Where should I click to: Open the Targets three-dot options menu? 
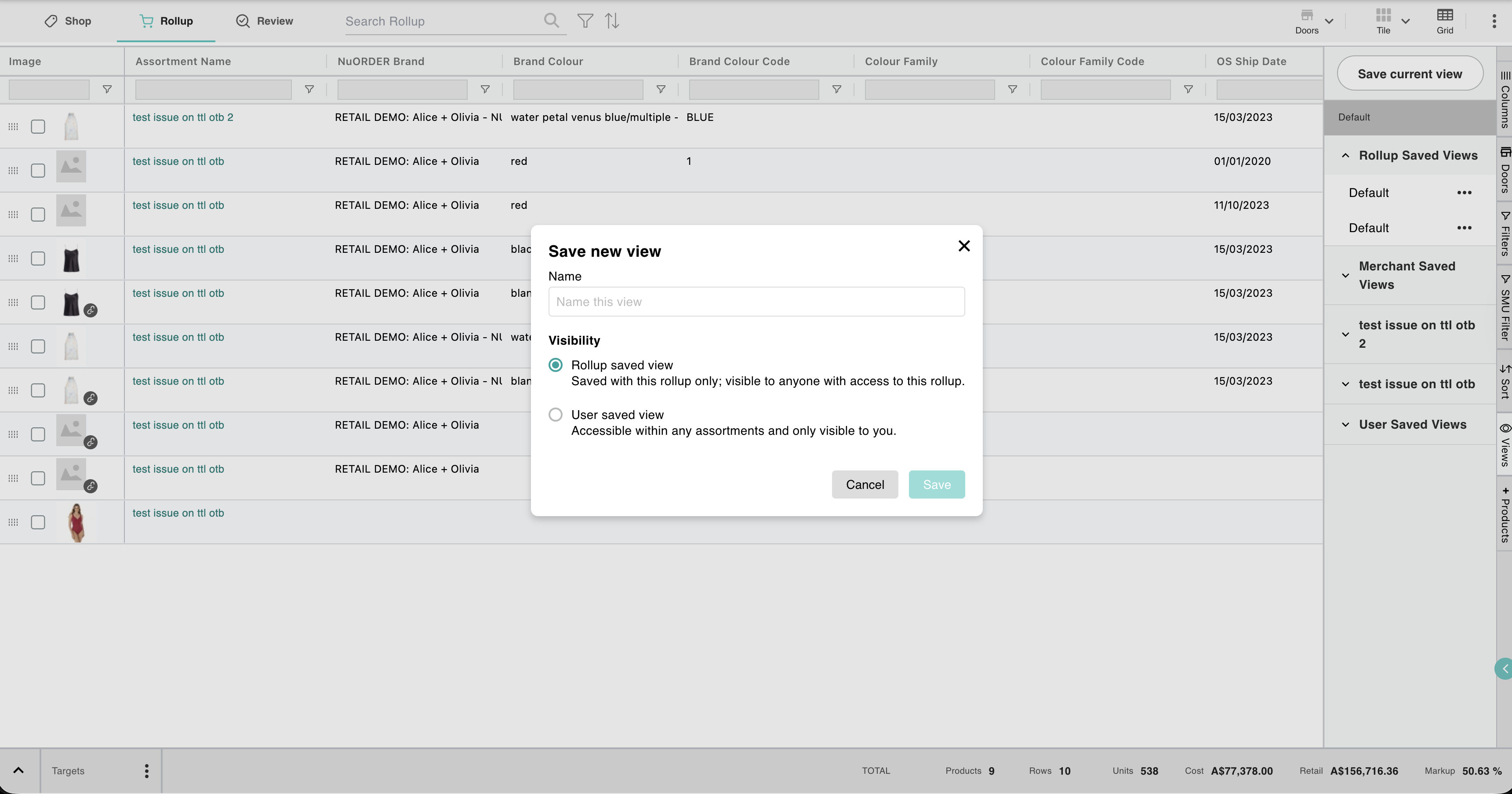click(146, 771)
